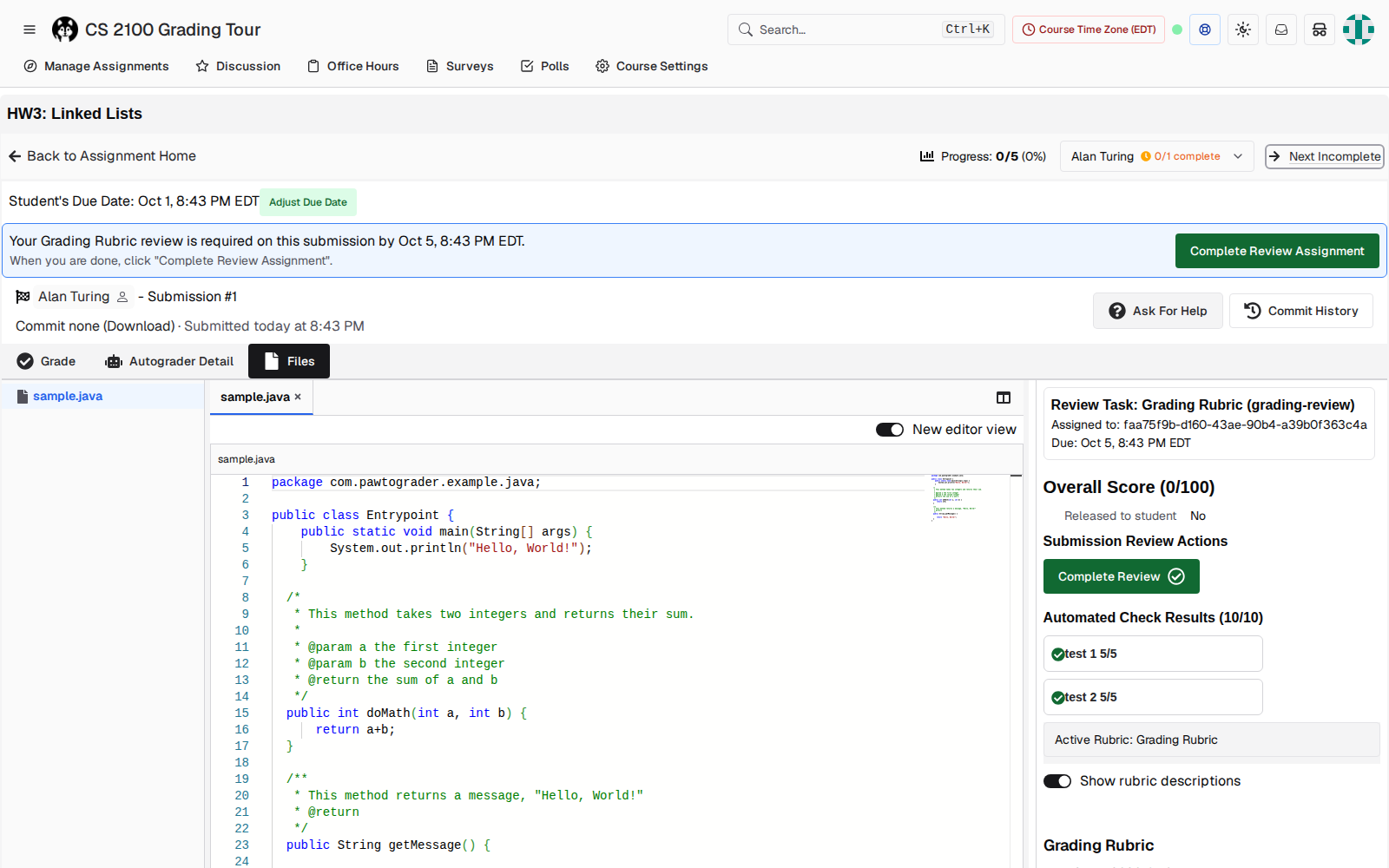1389x868 pixels.
Task: Open Office Hours page
Action: pos(353,66)
